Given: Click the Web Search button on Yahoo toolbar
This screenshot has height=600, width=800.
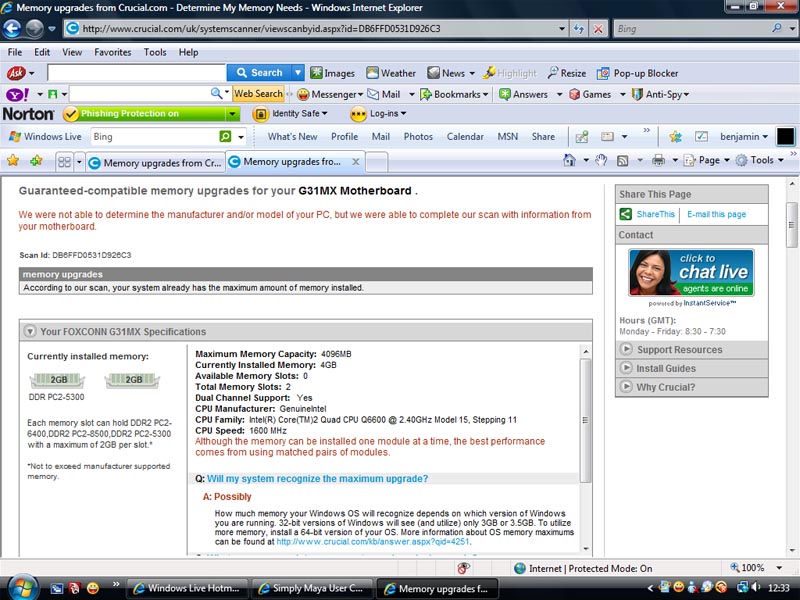Looking at the screenshot, I should click(x=258, y=94).
